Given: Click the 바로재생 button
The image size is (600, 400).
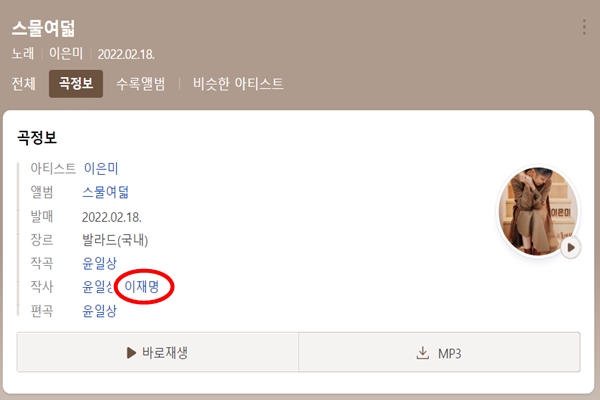Looking at the screenshot, I should point(157,352).
